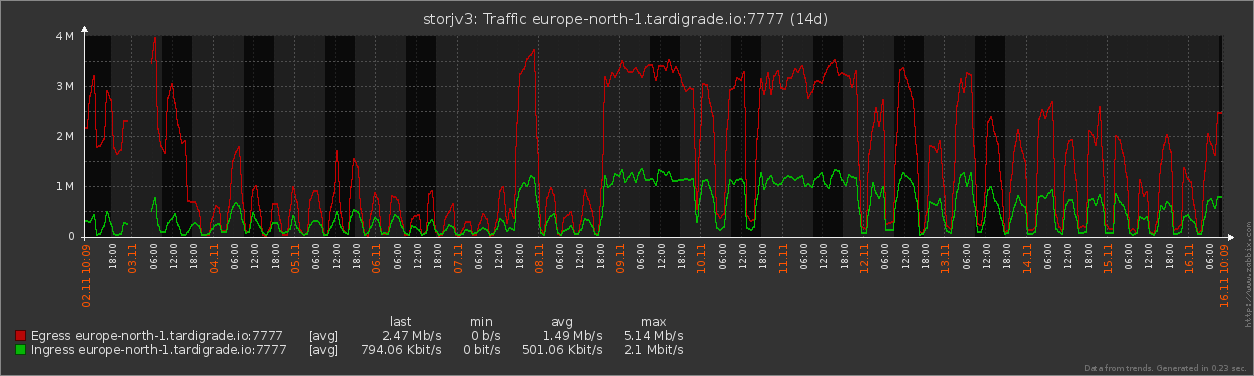
Task: Select the Ingress last value 794.06 Kbit/s
Action: [x=401, y=350]
